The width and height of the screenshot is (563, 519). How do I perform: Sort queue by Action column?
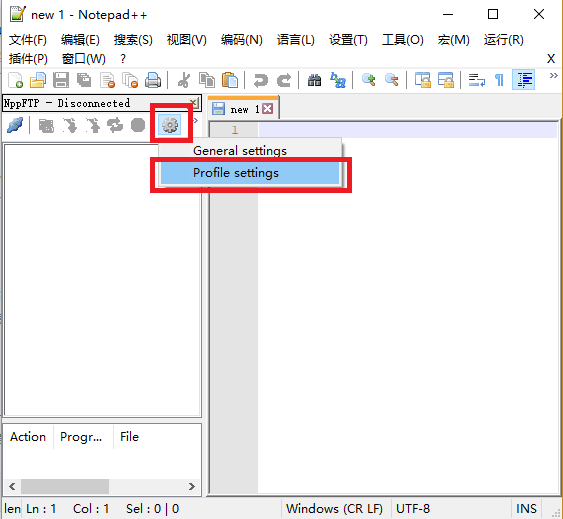click(x=28, y=437)
